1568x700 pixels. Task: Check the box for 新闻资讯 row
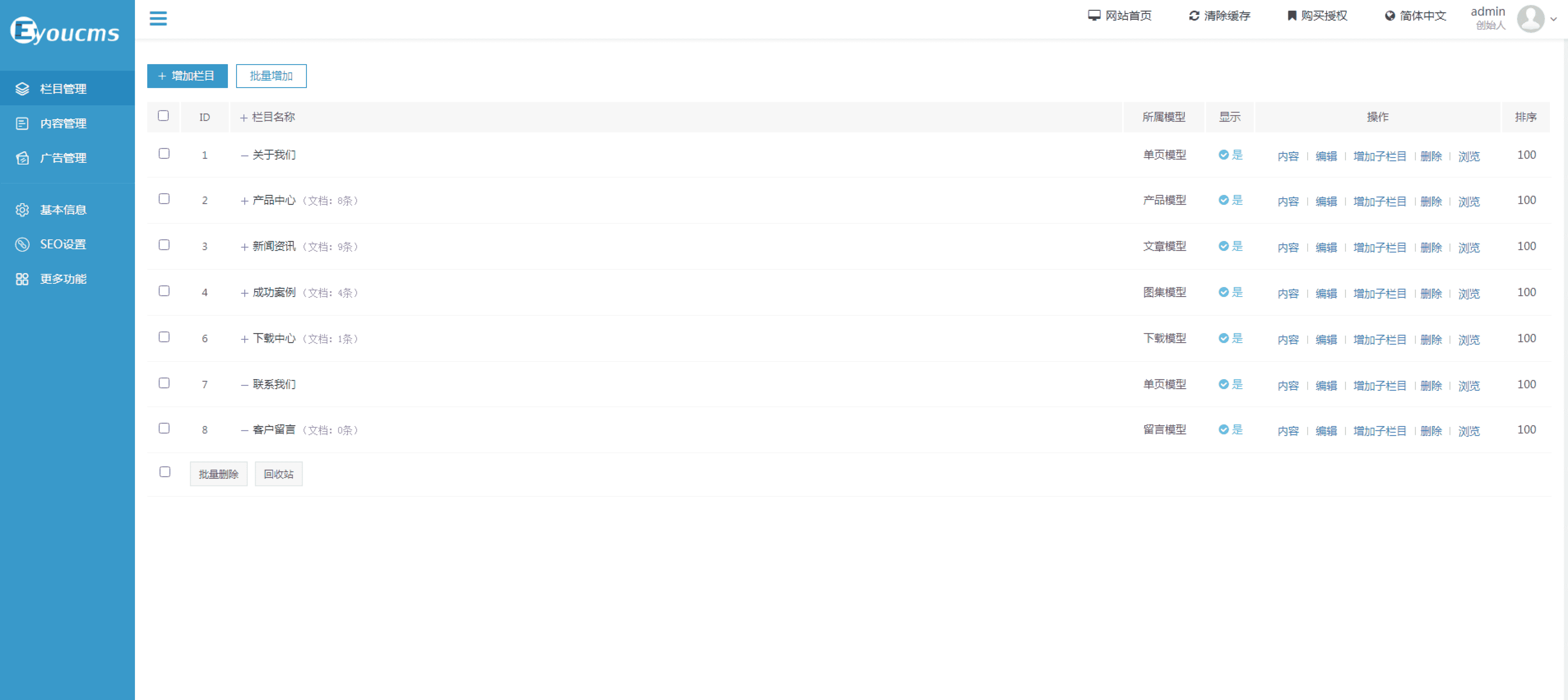pos(165,245)
